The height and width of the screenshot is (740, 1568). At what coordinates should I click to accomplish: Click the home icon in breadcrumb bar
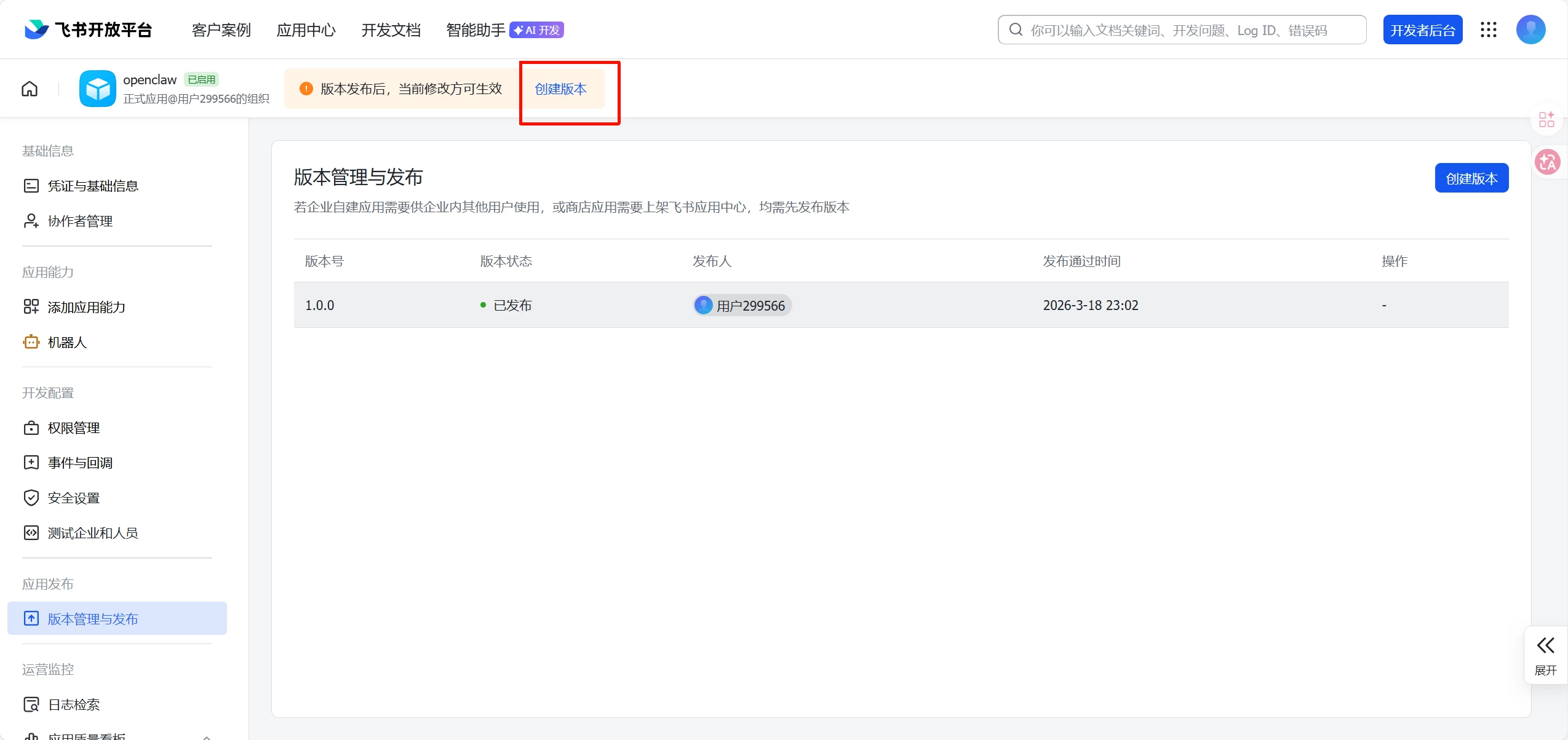click(x=30, y=89)
